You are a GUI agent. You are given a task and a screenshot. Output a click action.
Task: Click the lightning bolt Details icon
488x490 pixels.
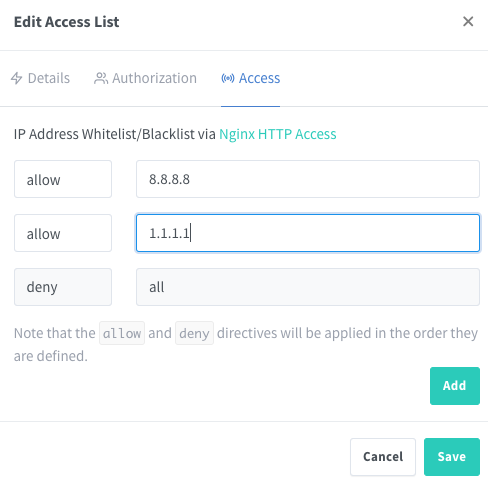pos(16,78)
